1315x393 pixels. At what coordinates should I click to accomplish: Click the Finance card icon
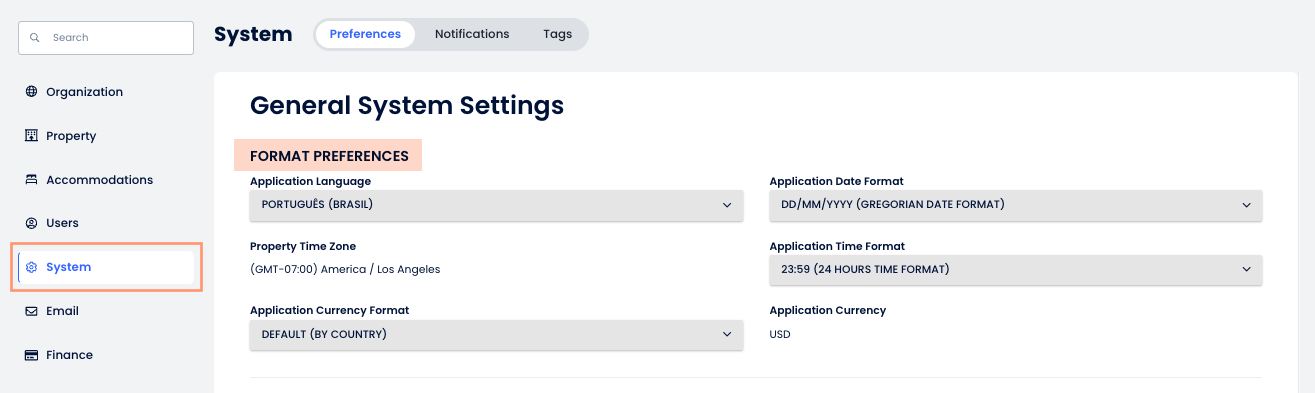(x=31, y=355)
